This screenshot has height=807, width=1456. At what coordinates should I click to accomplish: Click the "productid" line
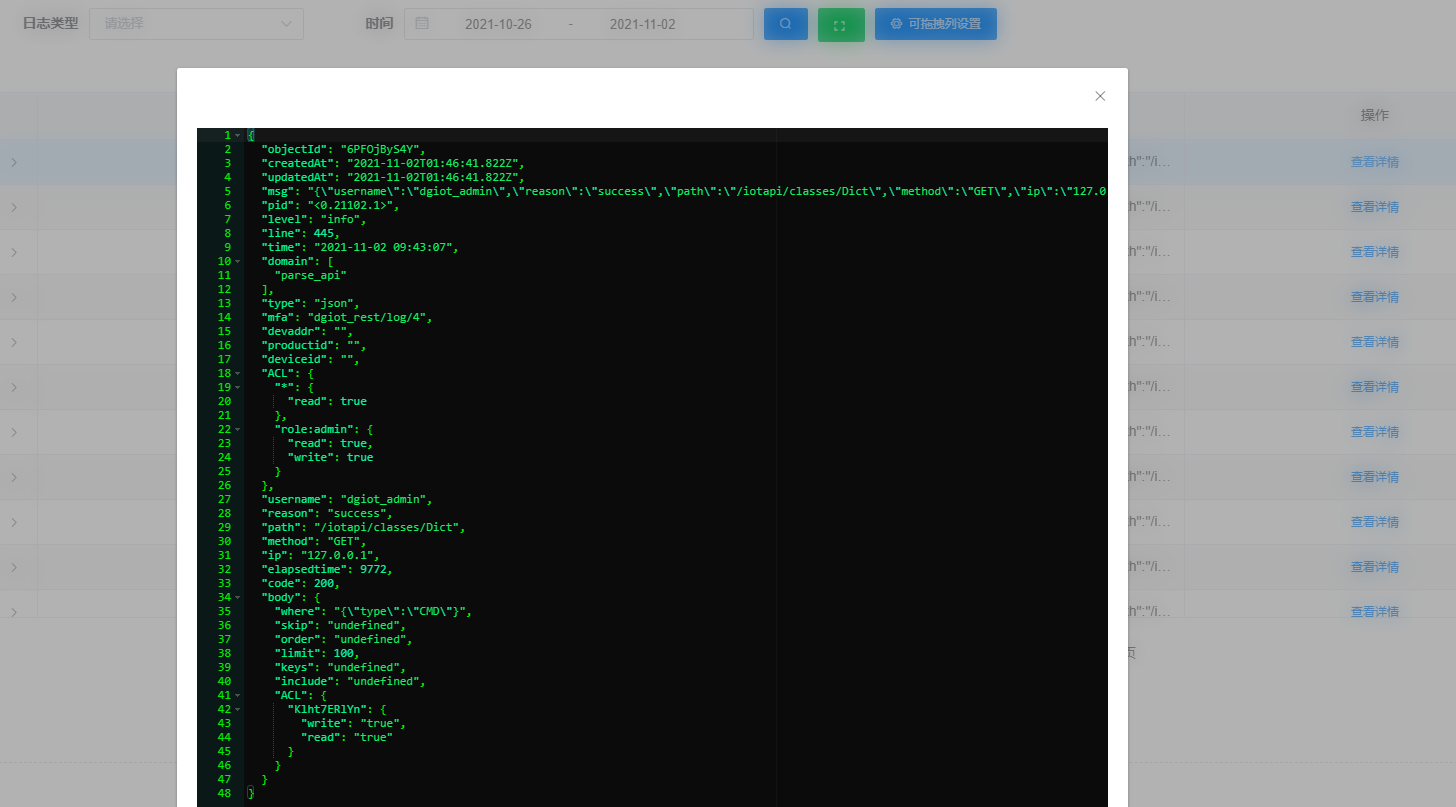[314, 345]
